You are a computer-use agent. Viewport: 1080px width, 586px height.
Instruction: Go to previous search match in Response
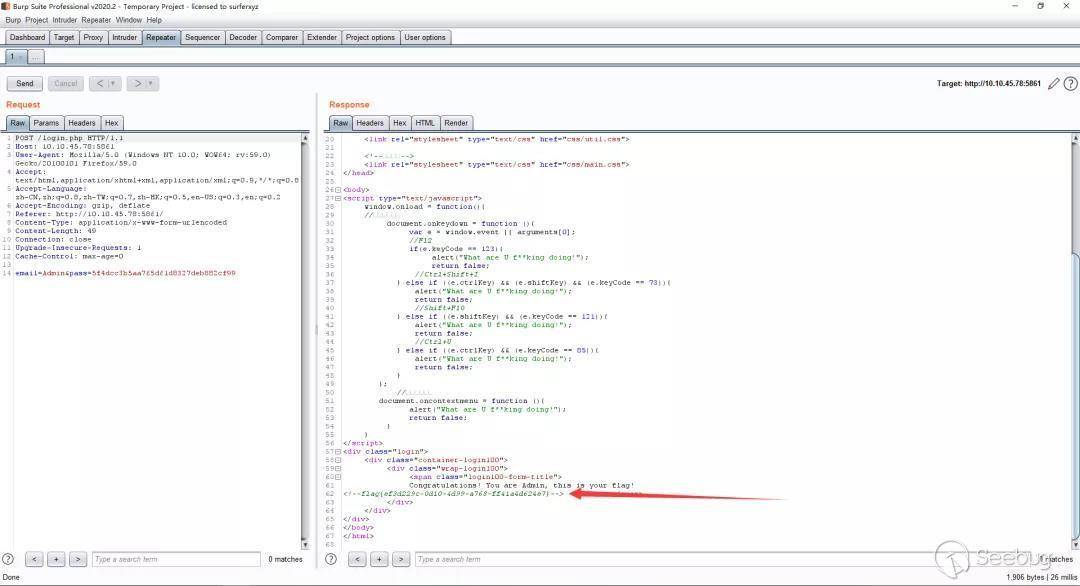(x=357, y=559)
